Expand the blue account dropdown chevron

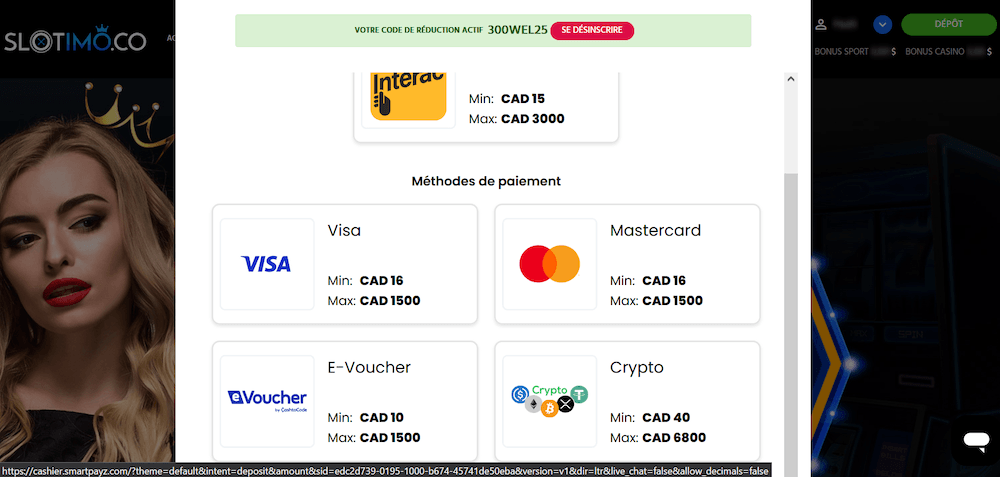[x=882, y=25]
